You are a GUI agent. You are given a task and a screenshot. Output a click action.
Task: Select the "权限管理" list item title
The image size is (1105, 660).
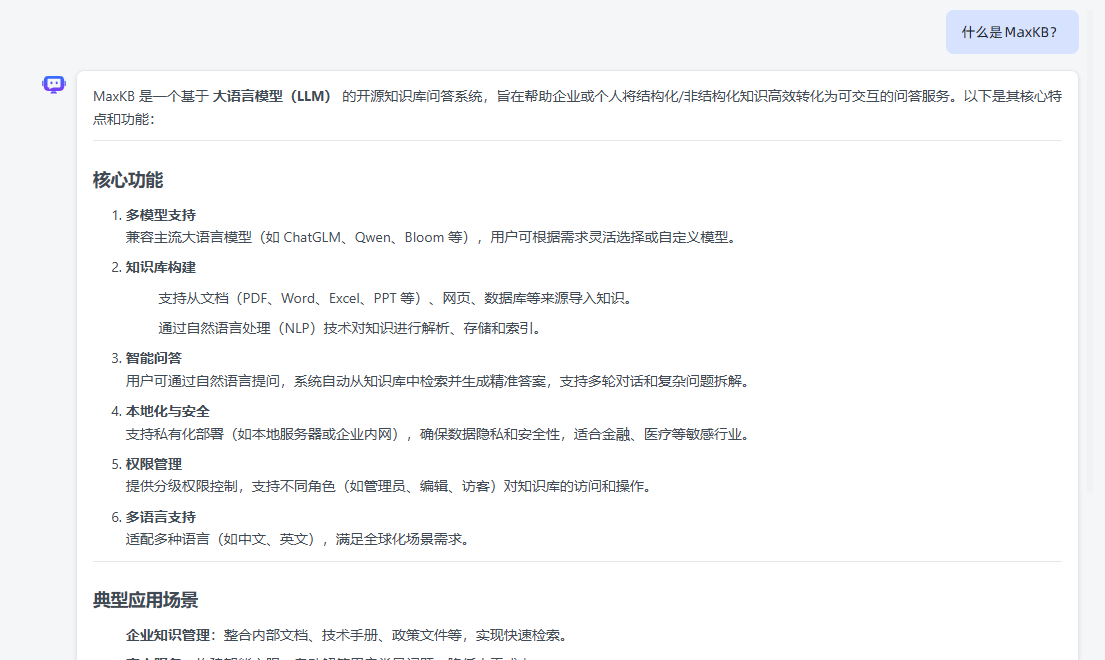pos(154,464)
